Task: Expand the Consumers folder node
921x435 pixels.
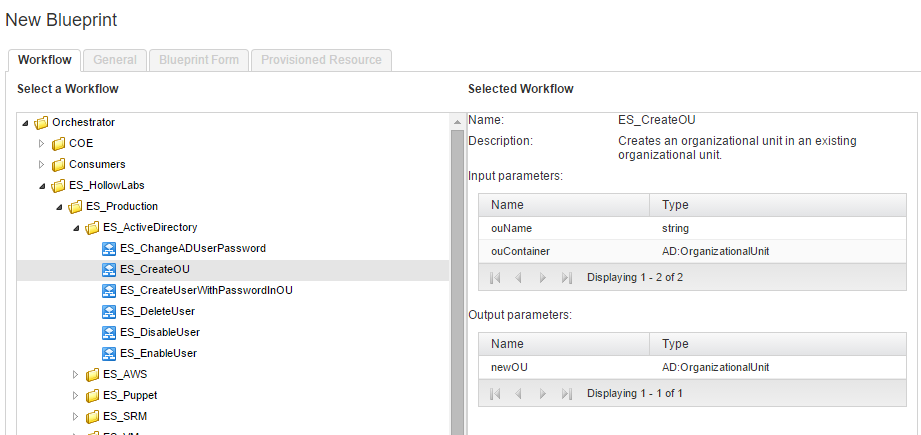Action: click(x=42, y=164)
